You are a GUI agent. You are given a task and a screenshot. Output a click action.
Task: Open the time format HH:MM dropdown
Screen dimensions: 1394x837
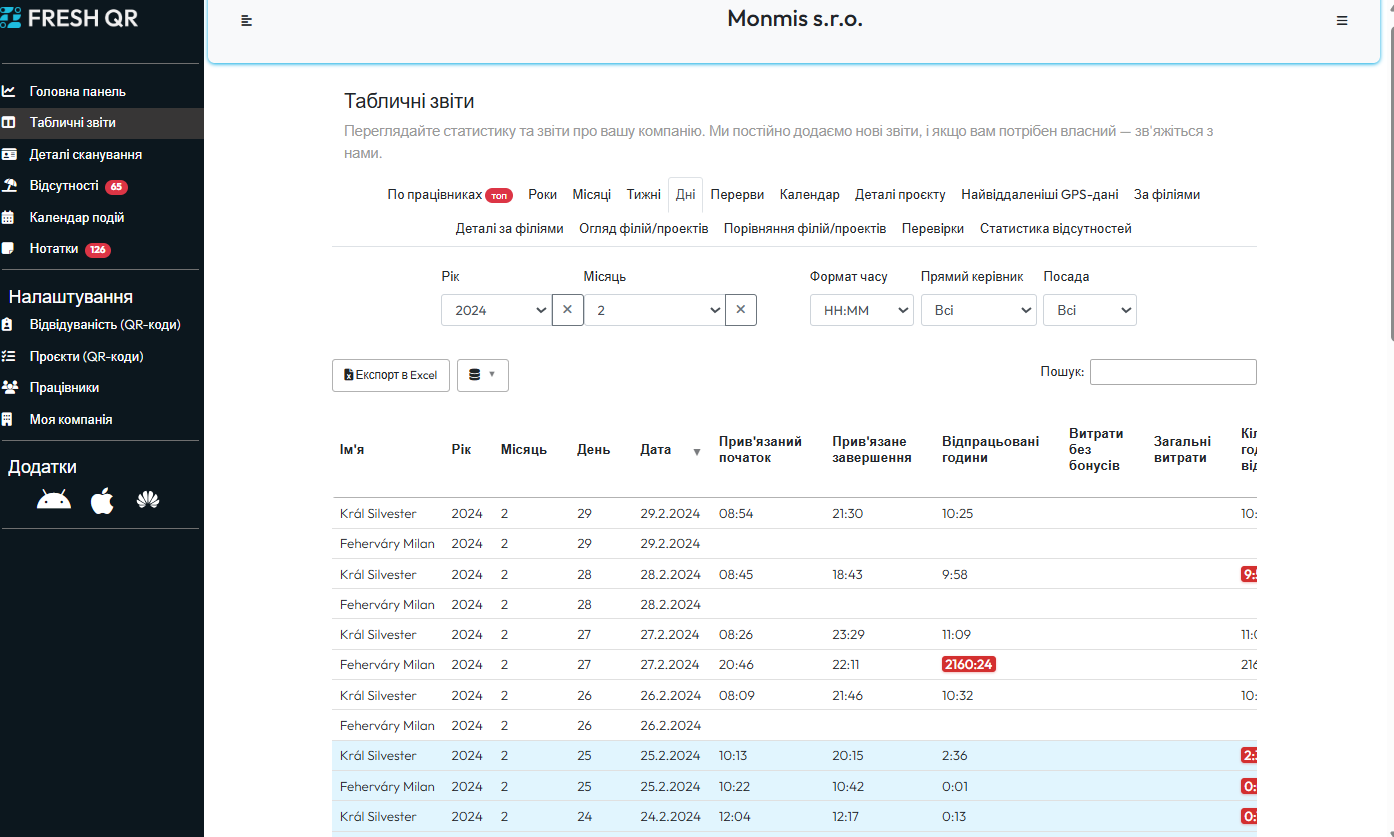click(861, 310)
